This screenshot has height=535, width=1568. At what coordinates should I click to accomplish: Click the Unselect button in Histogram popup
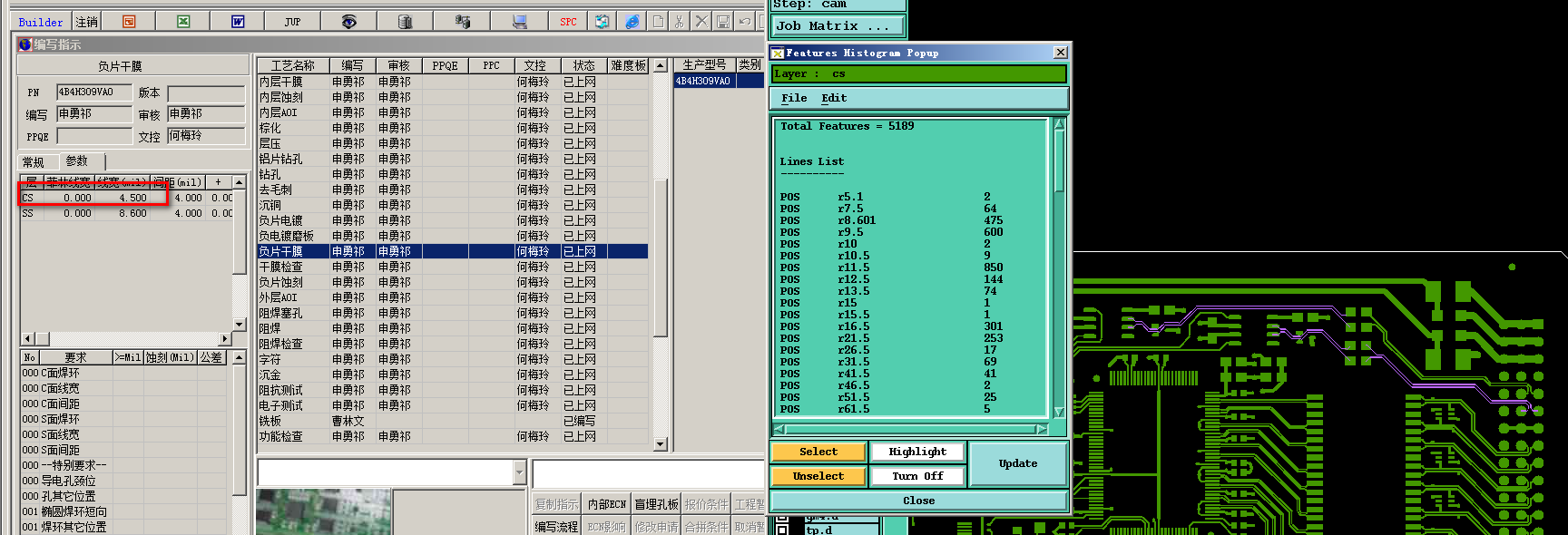(x=818, y=476)
